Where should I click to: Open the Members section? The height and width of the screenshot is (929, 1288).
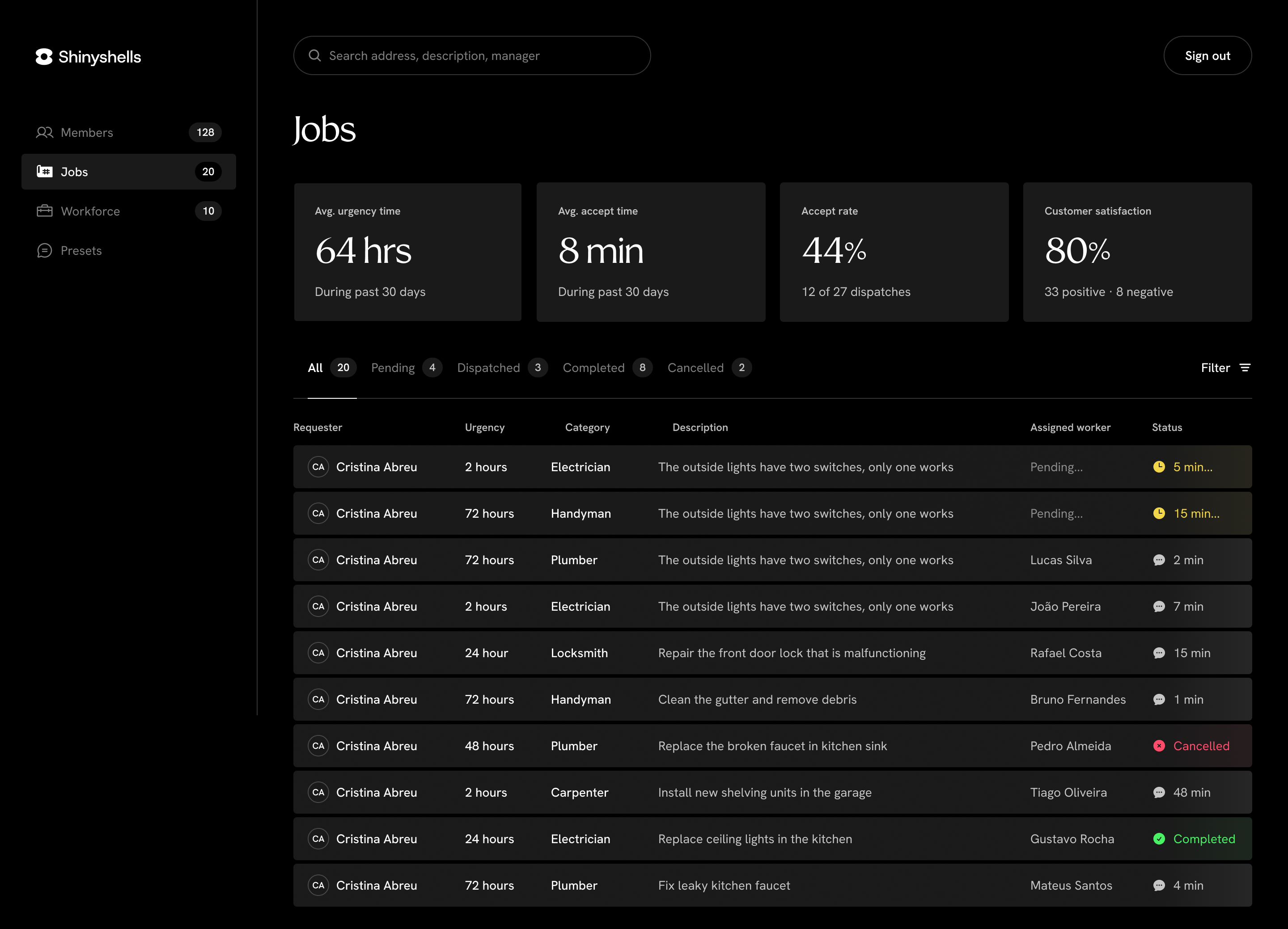click(x=128, y=132)
